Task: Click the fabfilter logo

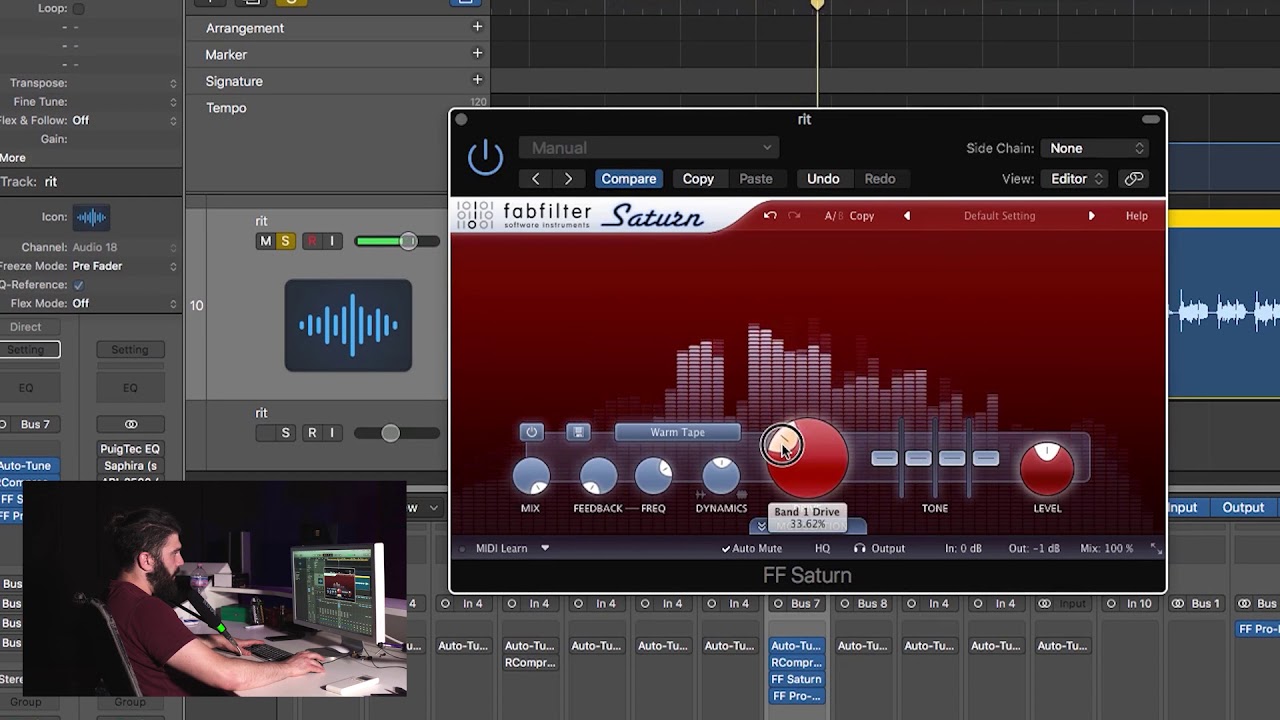Action: coord(526,215)
